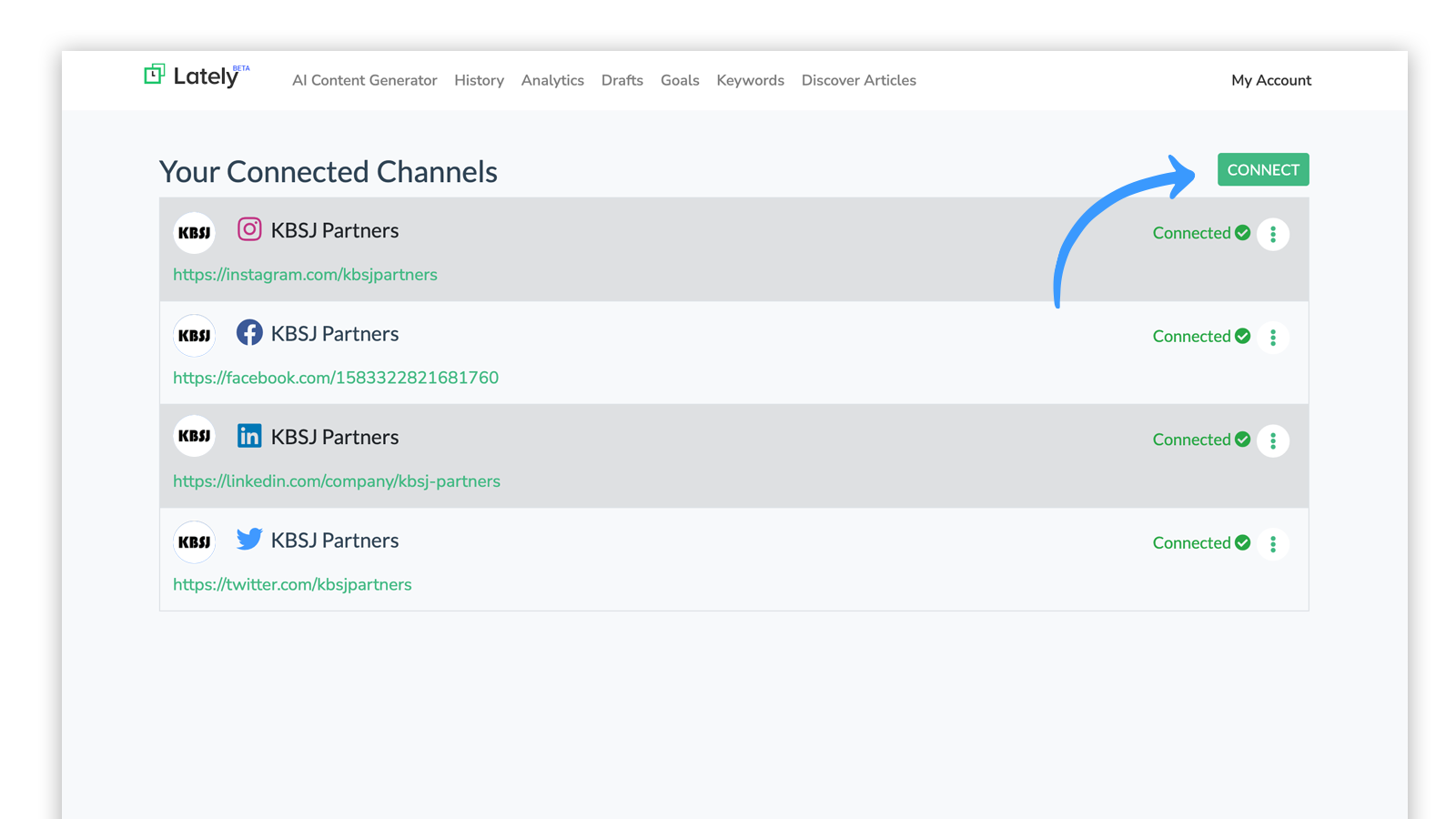The height and width of the screenshot is (819, 1456).
Task: Open the three-dot menu for Twitter channel
Action: [x=1272, y=544]
